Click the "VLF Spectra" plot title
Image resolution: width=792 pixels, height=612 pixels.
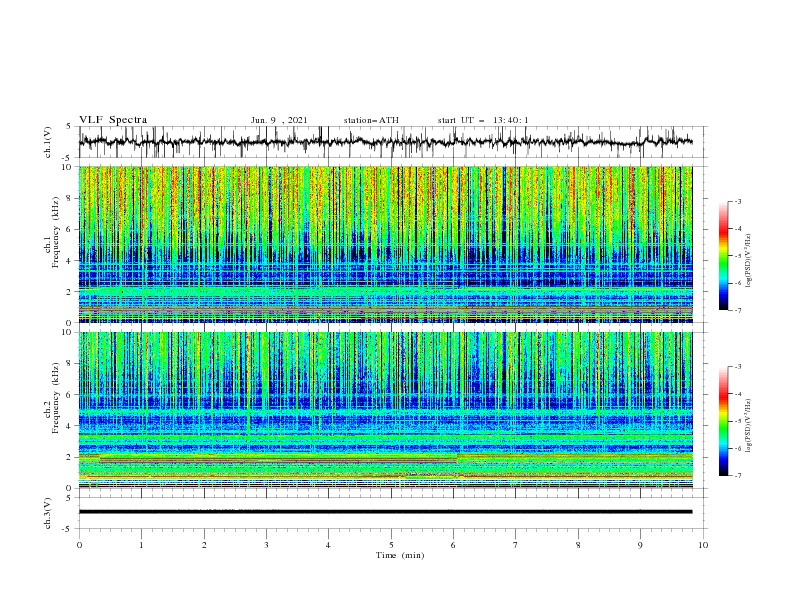[x=113, y=120]
